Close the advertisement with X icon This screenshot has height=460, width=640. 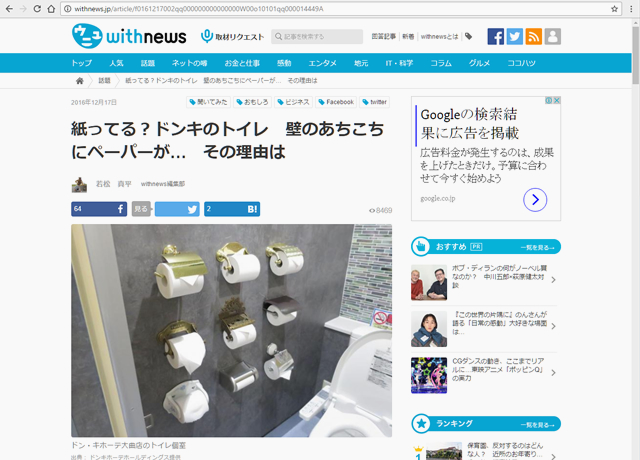coord(557,100)
